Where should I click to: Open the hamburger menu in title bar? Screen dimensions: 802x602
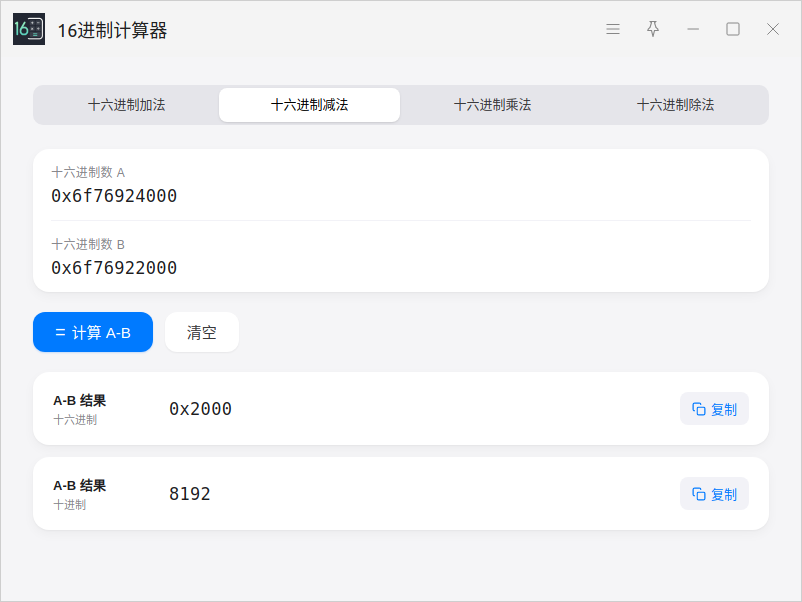click(x=613, y=29)
